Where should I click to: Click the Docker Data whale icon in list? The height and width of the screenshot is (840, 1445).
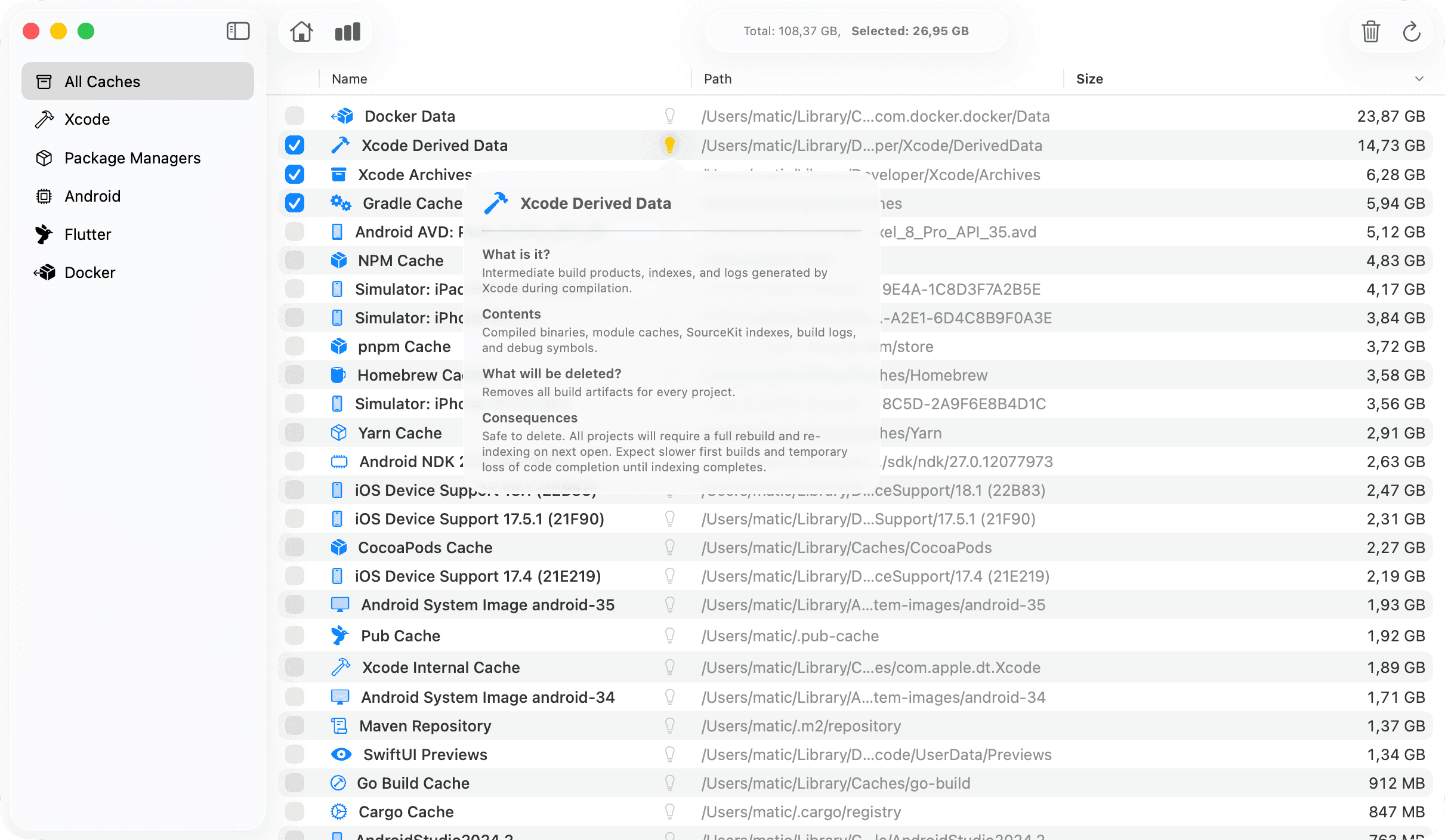[x=341, y=116]
